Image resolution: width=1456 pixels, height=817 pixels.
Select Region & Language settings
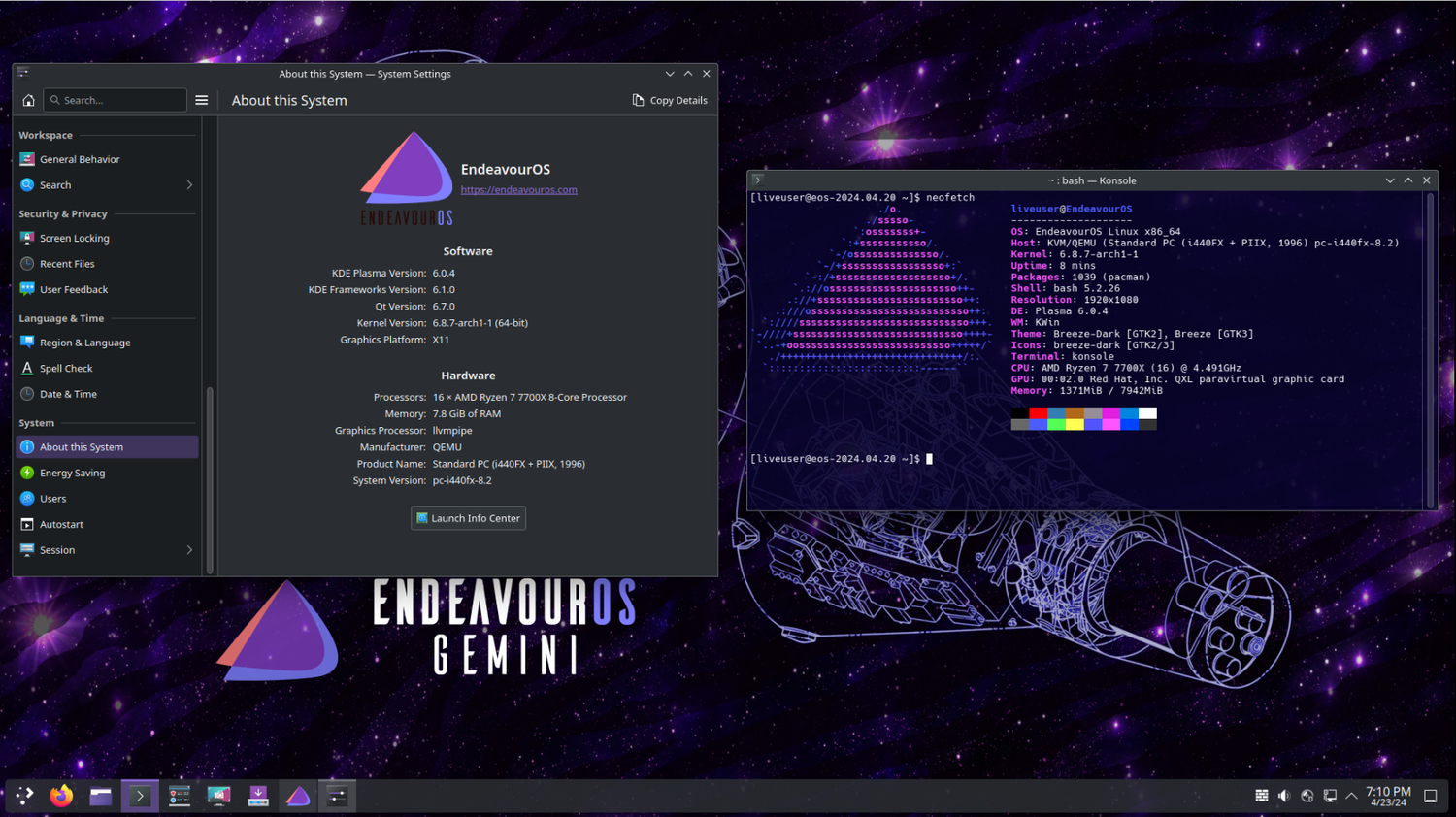coord(107,343)
